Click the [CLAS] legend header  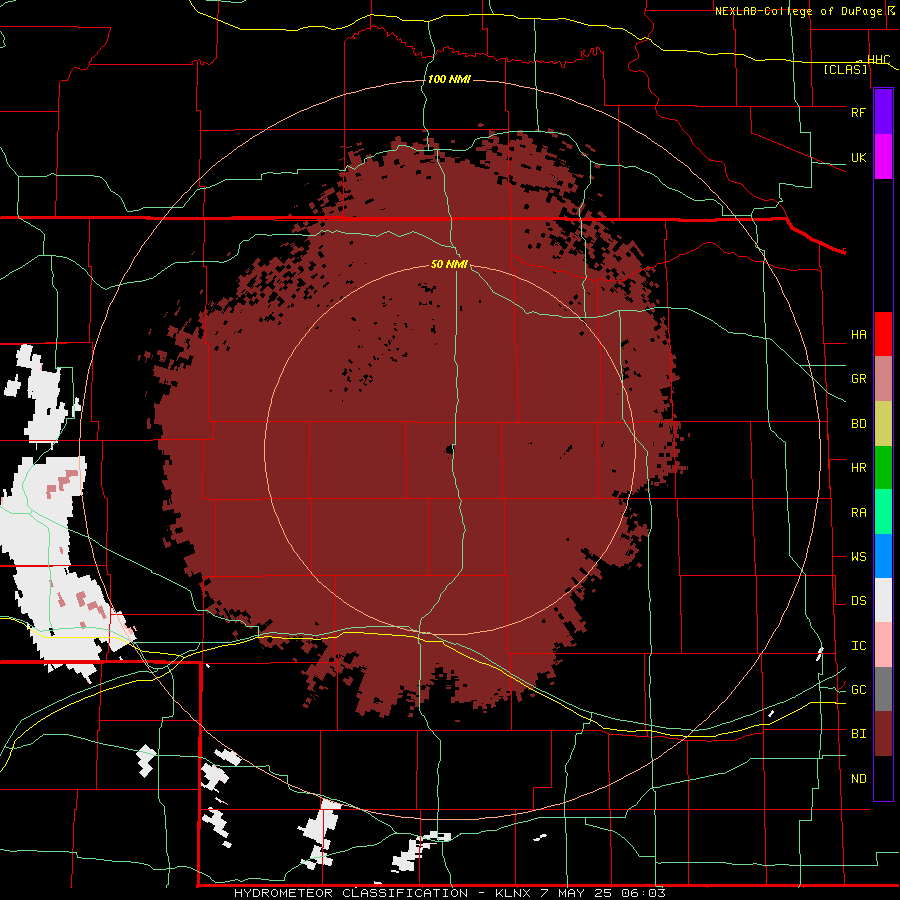845,69
